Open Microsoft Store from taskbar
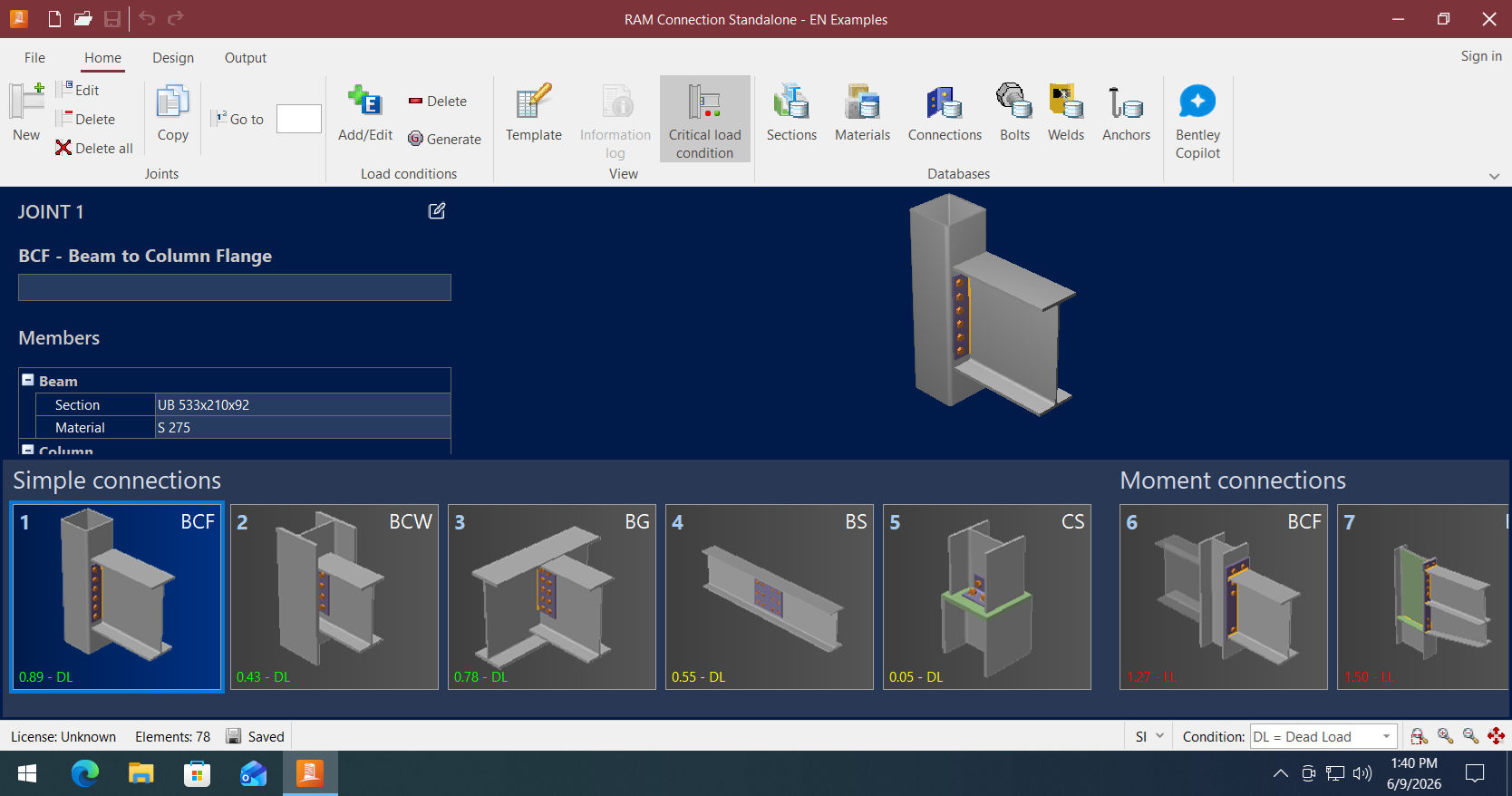1512x796 pixels. click(x=197, y=773)
